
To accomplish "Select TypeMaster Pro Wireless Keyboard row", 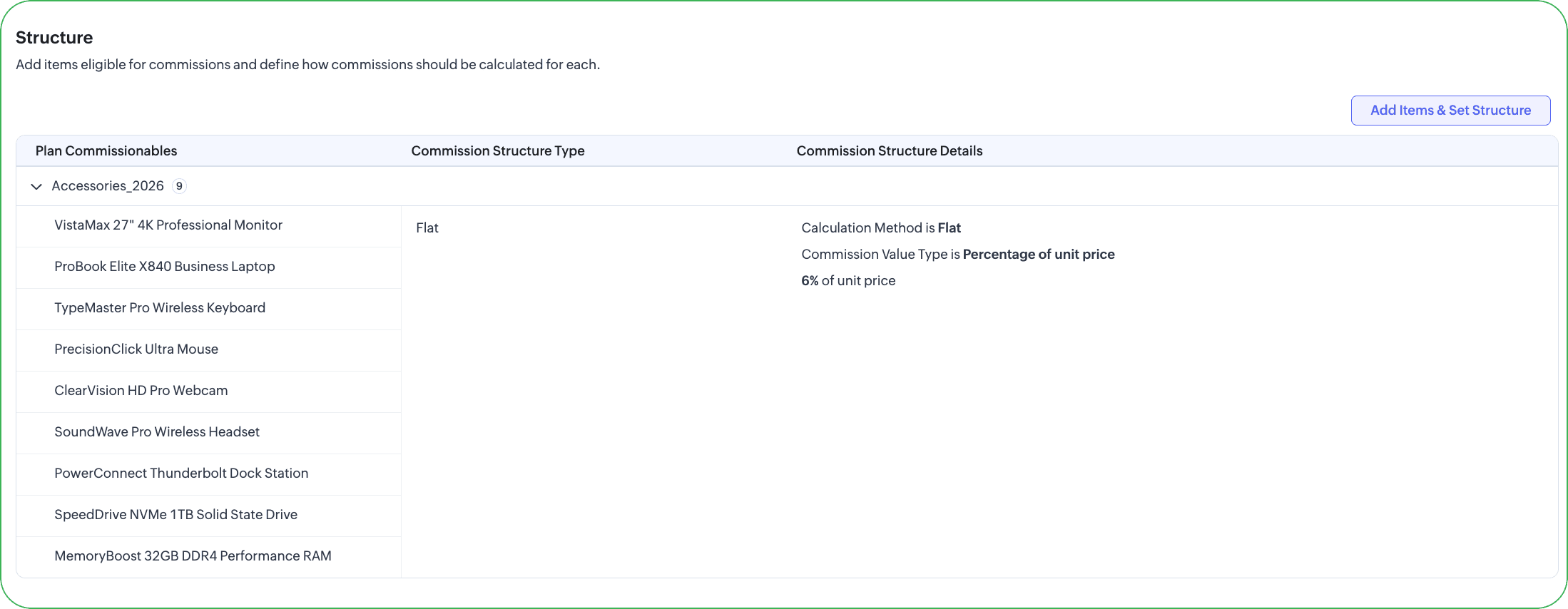I will (209, 309).
